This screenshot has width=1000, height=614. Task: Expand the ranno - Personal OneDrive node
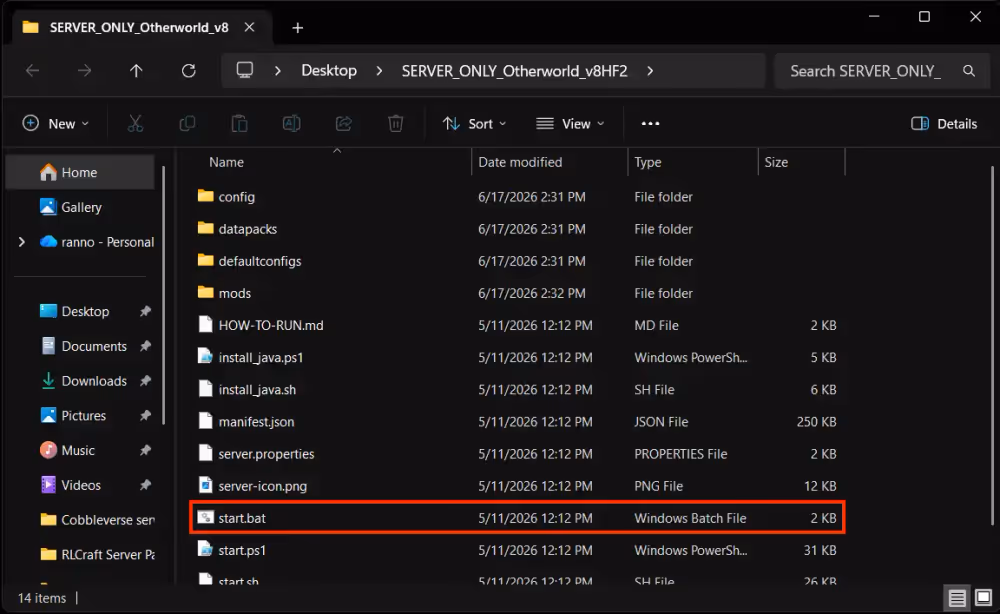[x=22, y=242]
